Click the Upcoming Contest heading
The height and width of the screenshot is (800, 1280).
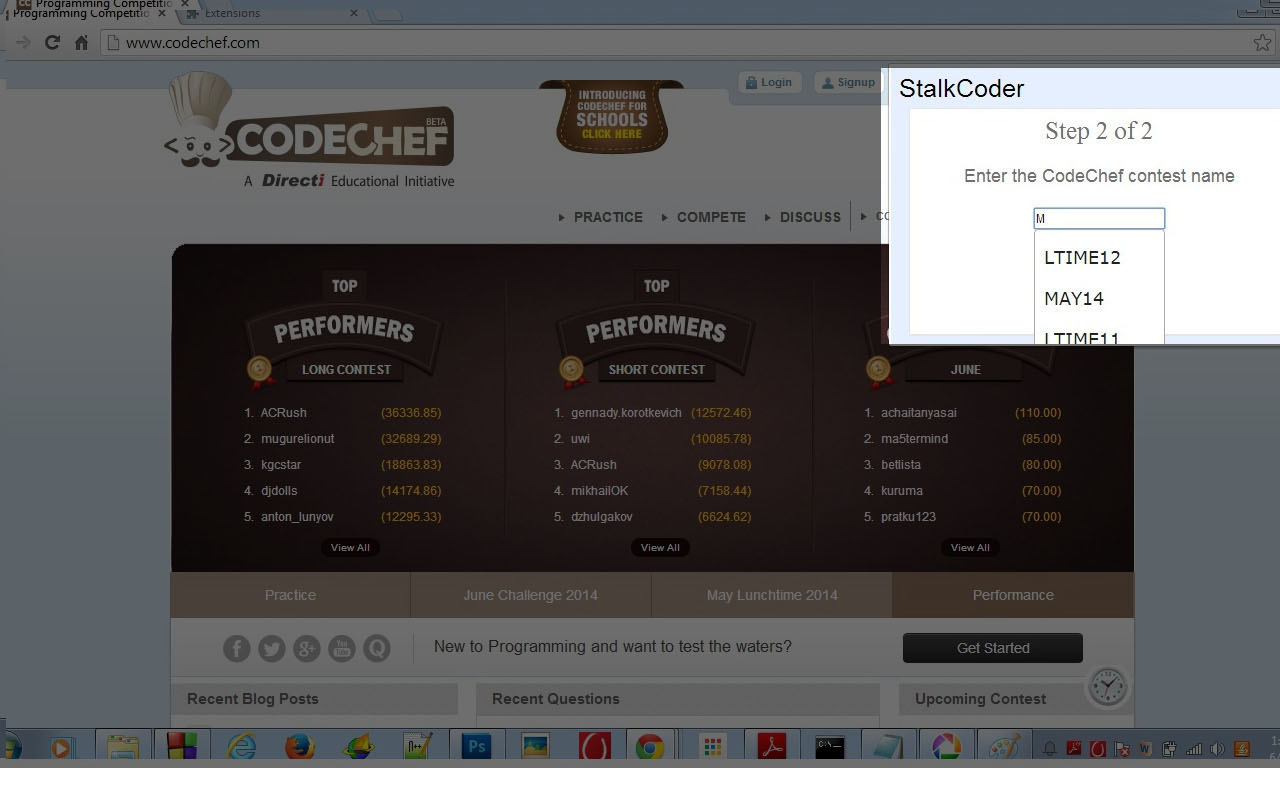pos(980,699)
